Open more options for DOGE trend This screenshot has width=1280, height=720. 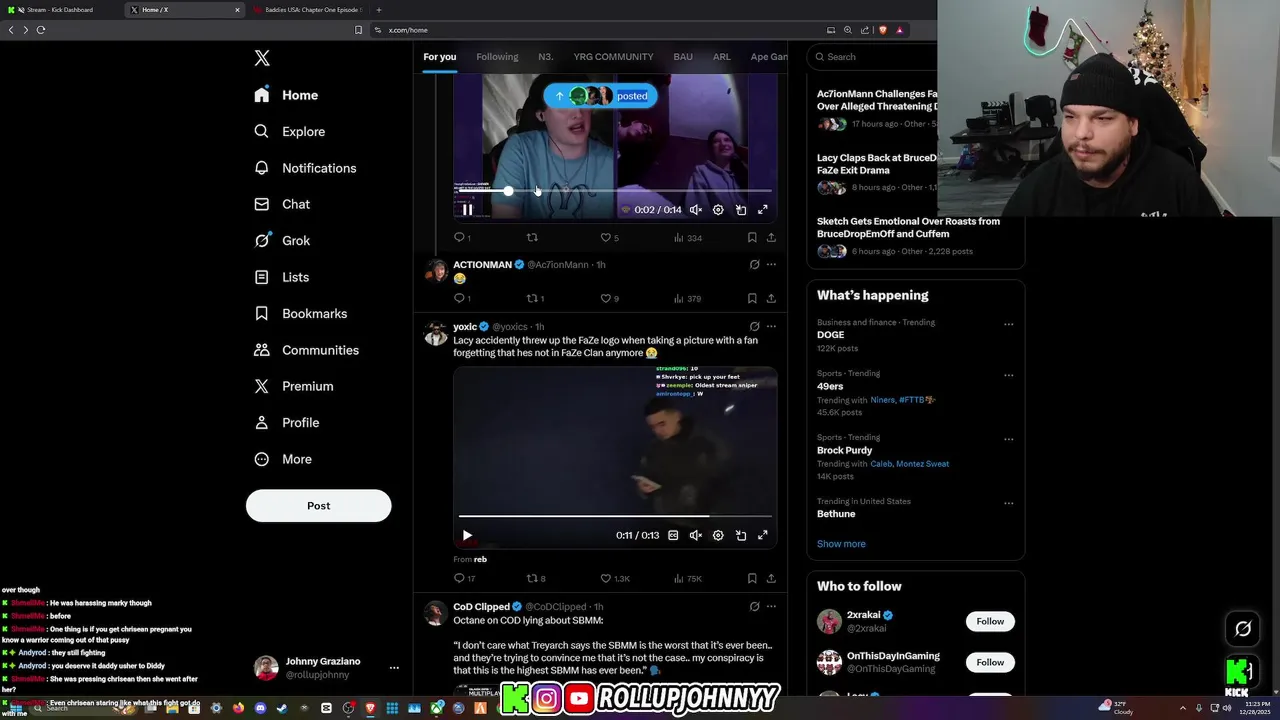pos(1008,324)
